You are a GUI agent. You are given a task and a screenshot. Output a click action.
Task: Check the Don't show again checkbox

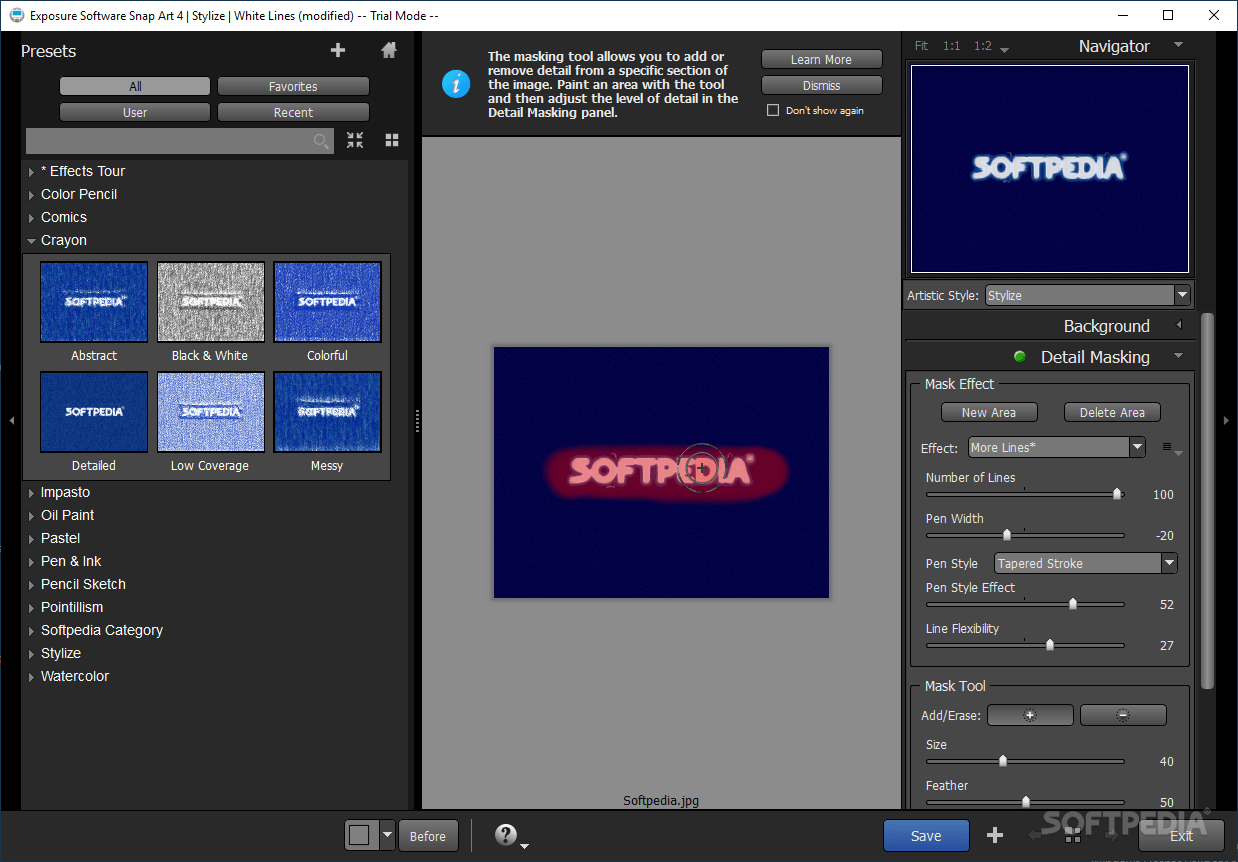tap(772, 110)
